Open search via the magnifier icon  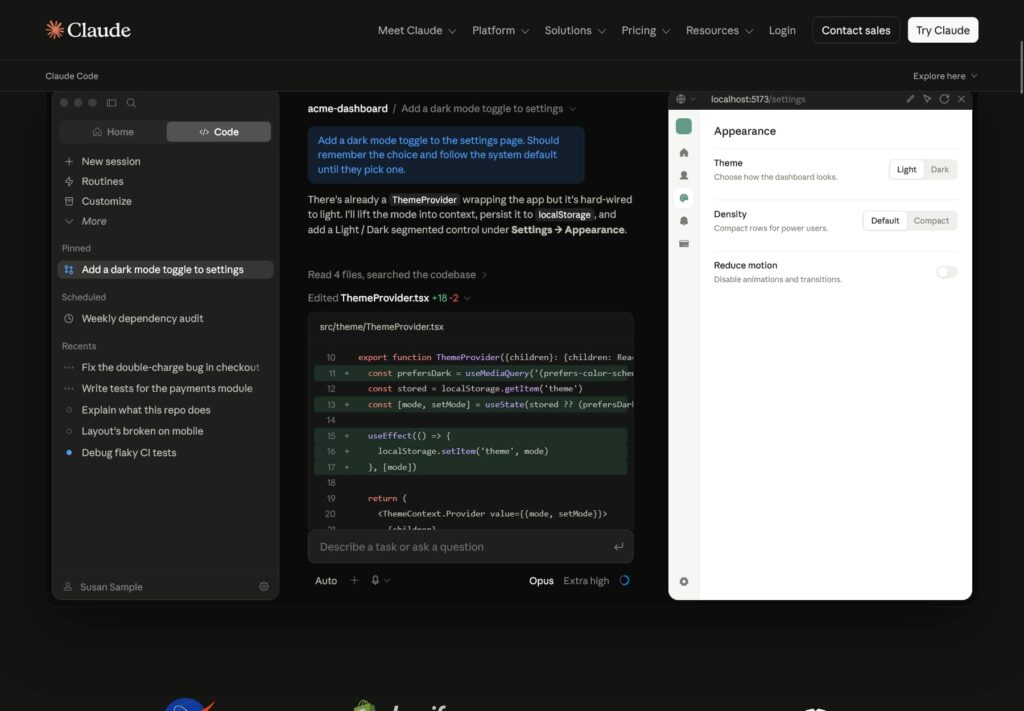coord(131,103)
